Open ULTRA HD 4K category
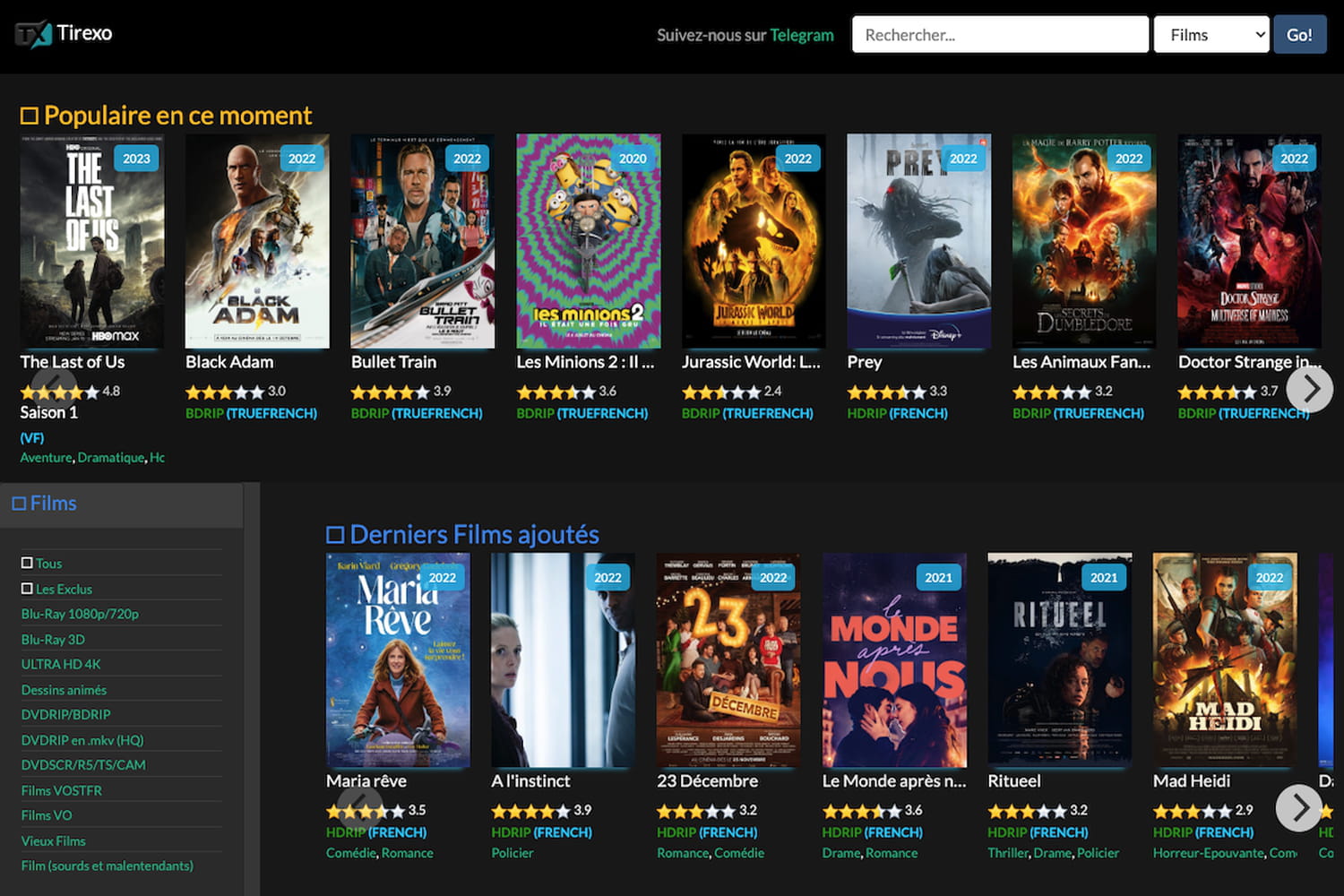Viewport: 1344px width, 896px height. 61,664
